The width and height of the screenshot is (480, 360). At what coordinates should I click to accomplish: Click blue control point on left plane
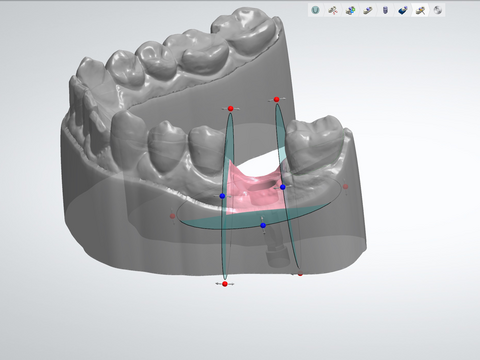(222, 196)
